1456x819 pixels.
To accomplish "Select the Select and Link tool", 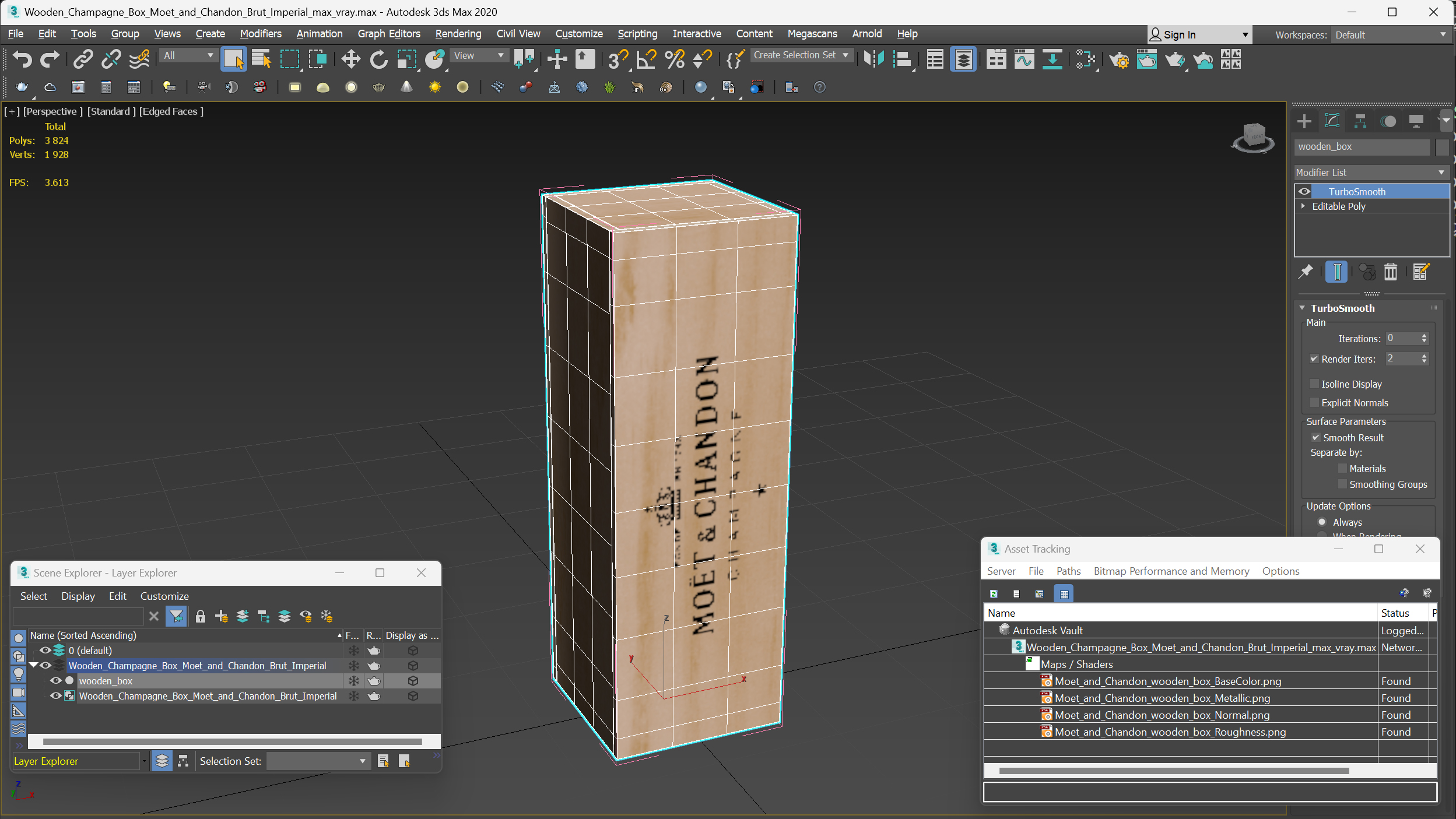I will [83, 59].
